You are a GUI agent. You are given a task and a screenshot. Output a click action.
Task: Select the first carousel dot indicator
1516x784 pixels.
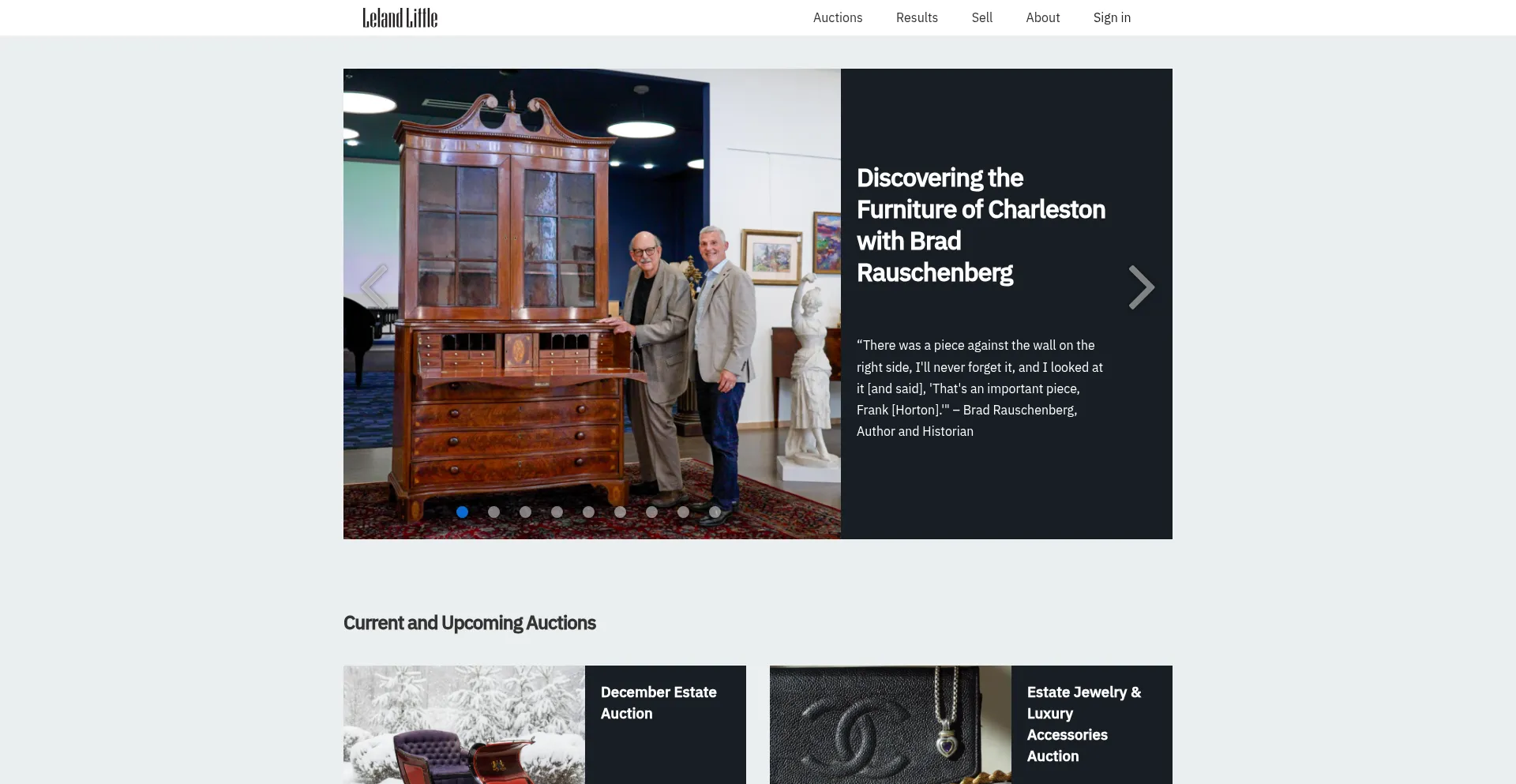point(462,512)
